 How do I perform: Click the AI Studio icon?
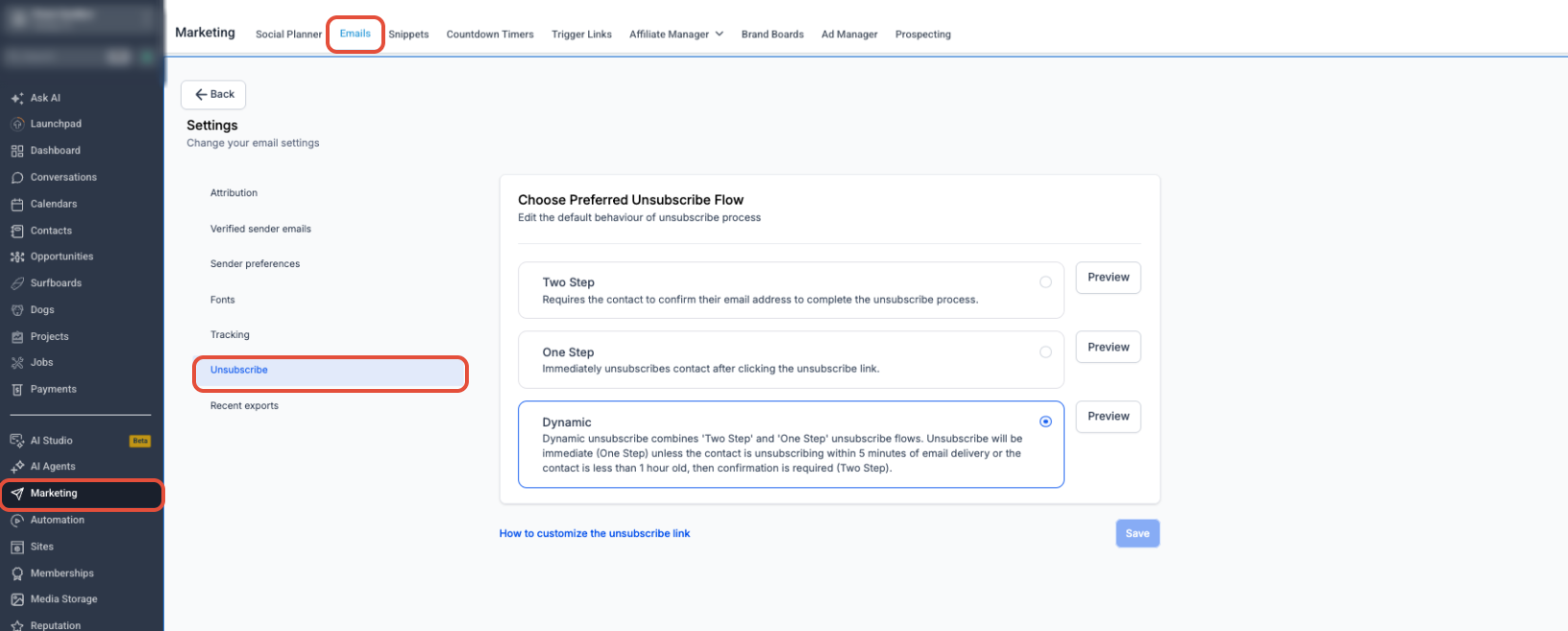17,441
